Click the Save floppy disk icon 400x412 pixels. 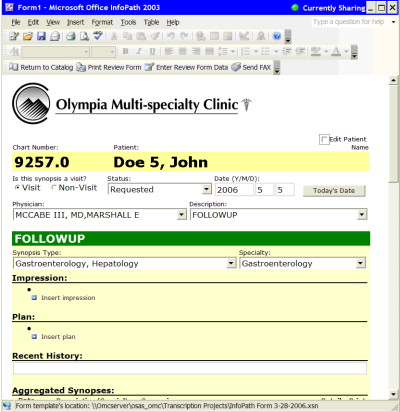(x=41, y=36)
